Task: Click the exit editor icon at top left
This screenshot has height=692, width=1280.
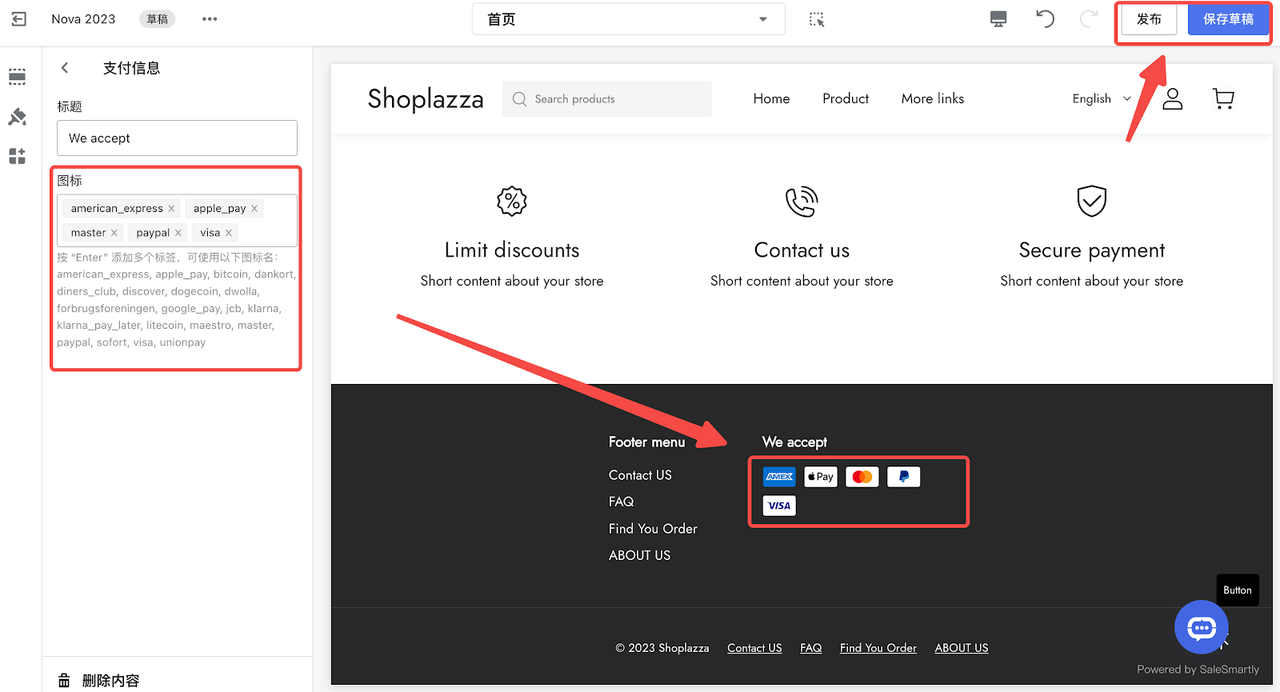Action: coord(18,19)
